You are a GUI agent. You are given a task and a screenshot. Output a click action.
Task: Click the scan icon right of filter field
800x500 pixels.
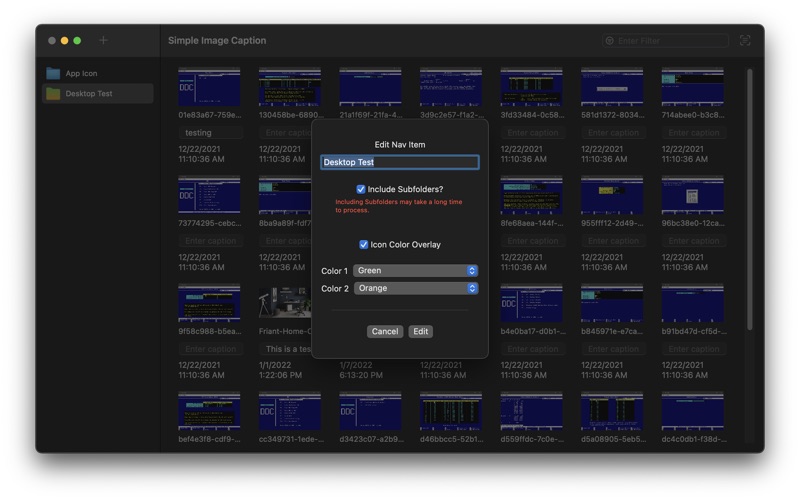coord(745,41)
